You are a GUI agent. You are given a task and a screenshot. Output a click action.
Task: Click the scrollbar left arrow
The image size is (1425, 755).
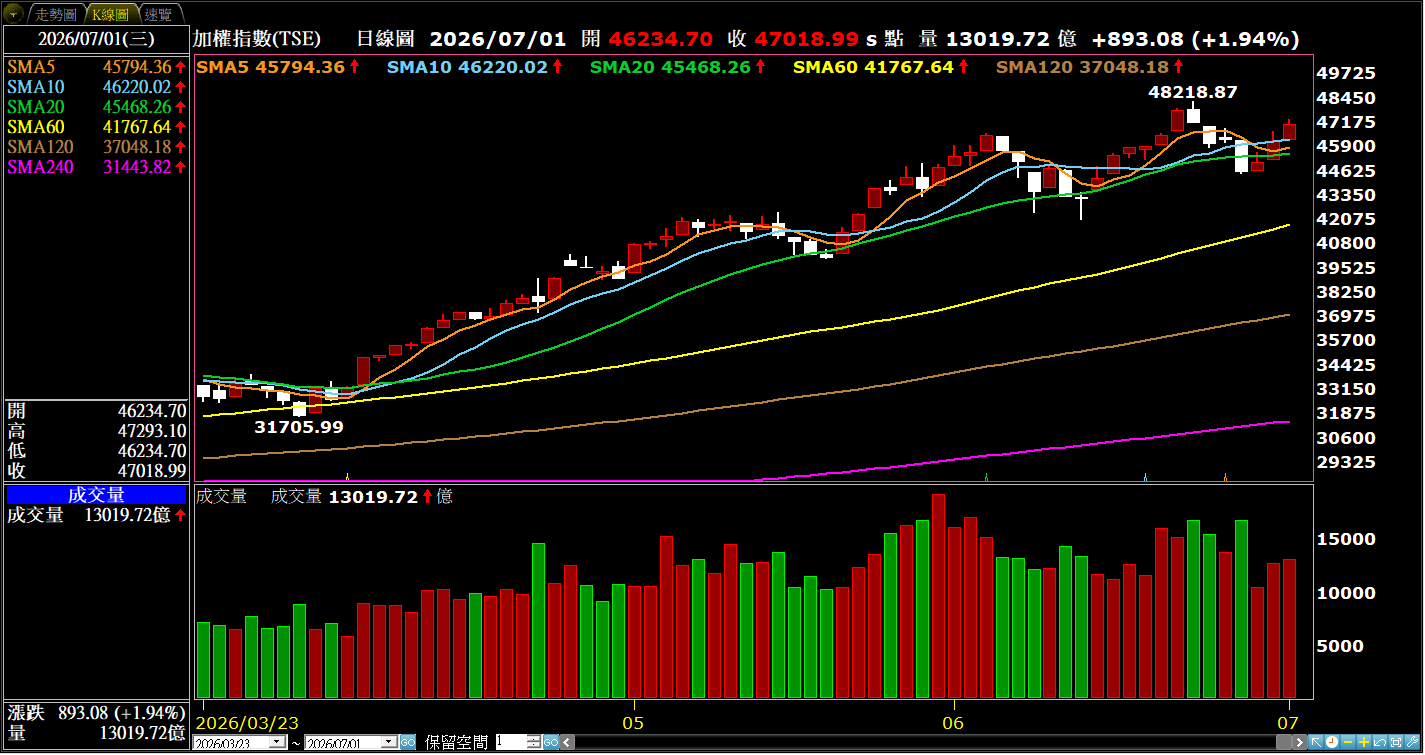(567, 742)
